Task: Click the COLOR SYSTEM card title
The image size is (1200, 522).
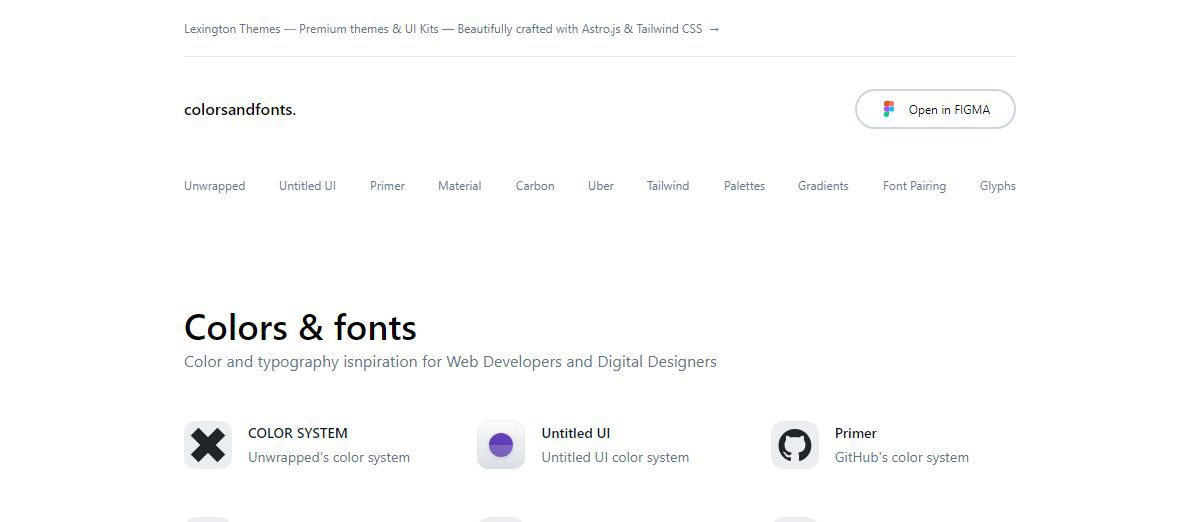Action: 298,433
